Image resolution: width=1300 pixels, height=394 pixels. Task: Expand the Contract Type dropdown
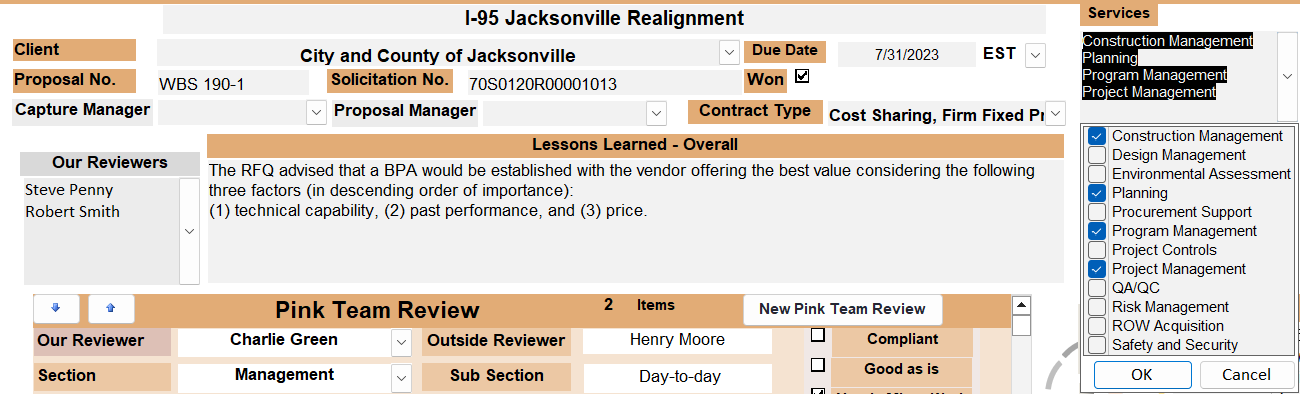point(1055,113)
